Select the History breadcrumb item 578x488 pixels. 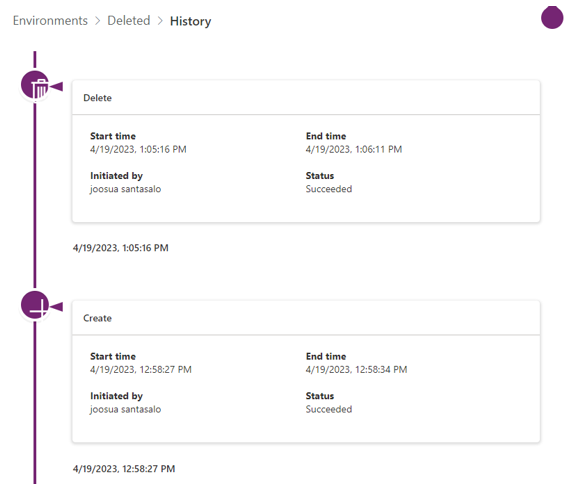pos(191,21)
